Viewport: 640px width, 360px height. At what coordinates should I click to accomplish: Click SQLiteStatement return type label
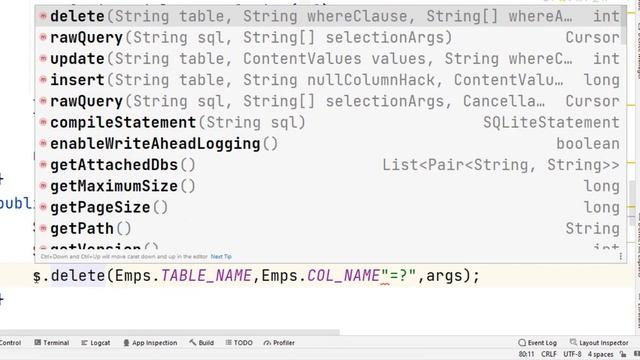coord(551,122)
